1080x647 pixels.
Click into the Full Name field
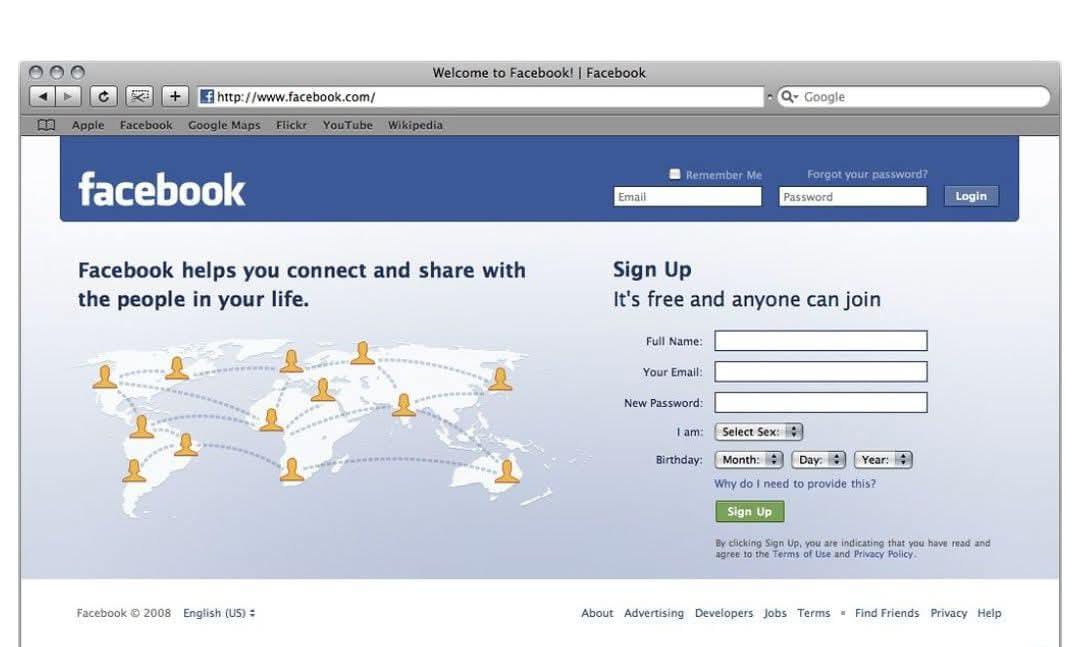click(821, 340)
